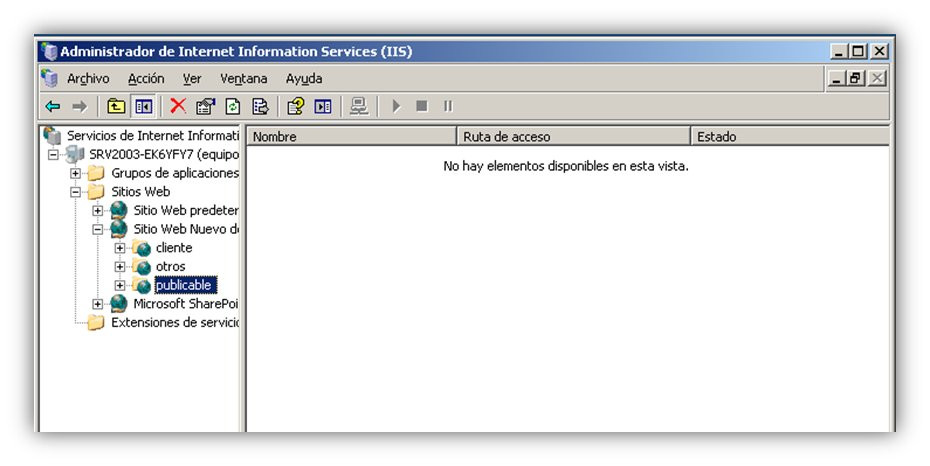Restore the inner MDI child window
The width and height of the screenshot is (930, 466).
click(856, 78)
